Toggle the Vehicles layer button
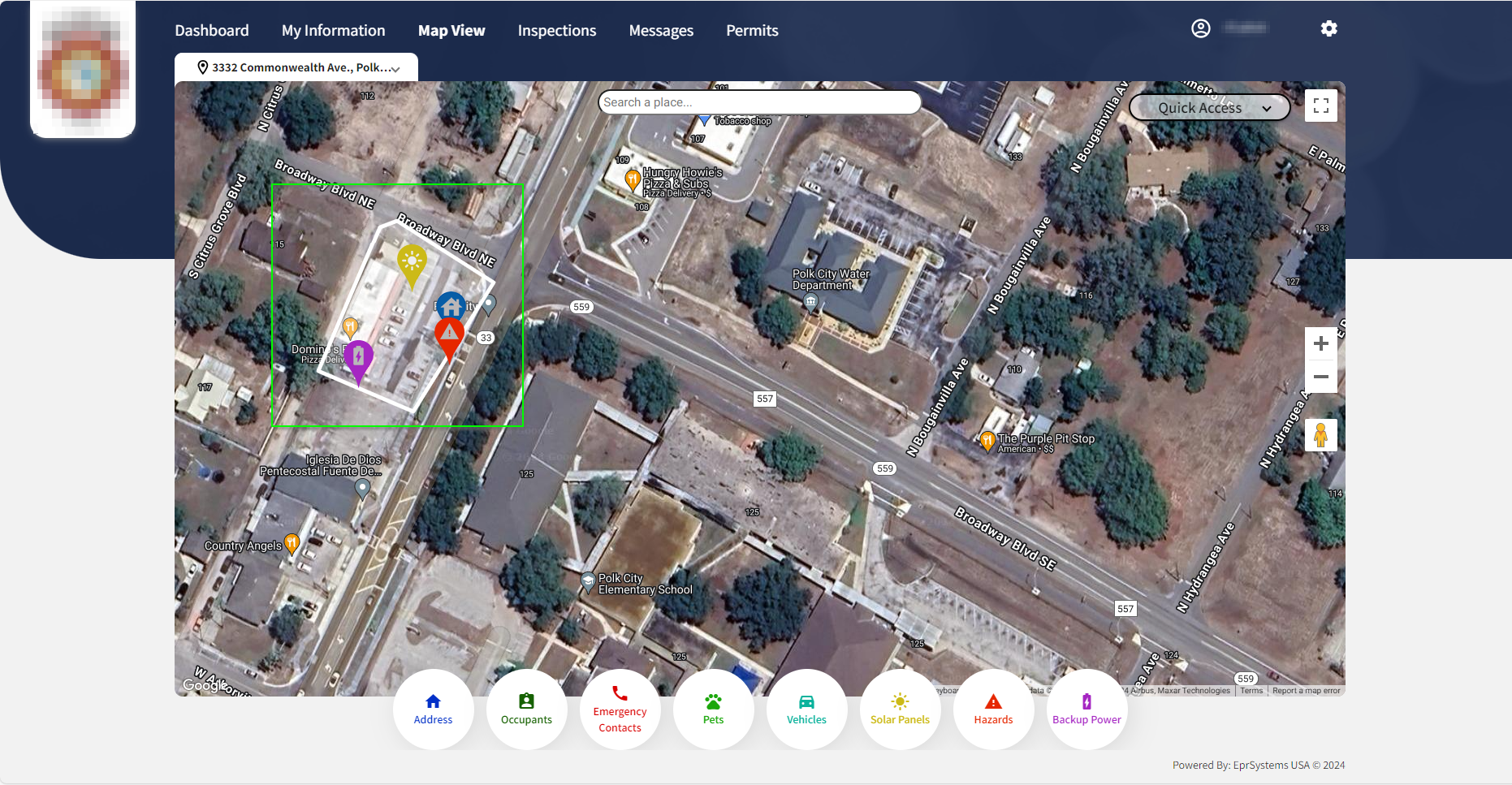Image resolution: width=1512 pixels, height=785 pixels. (806, 710)
